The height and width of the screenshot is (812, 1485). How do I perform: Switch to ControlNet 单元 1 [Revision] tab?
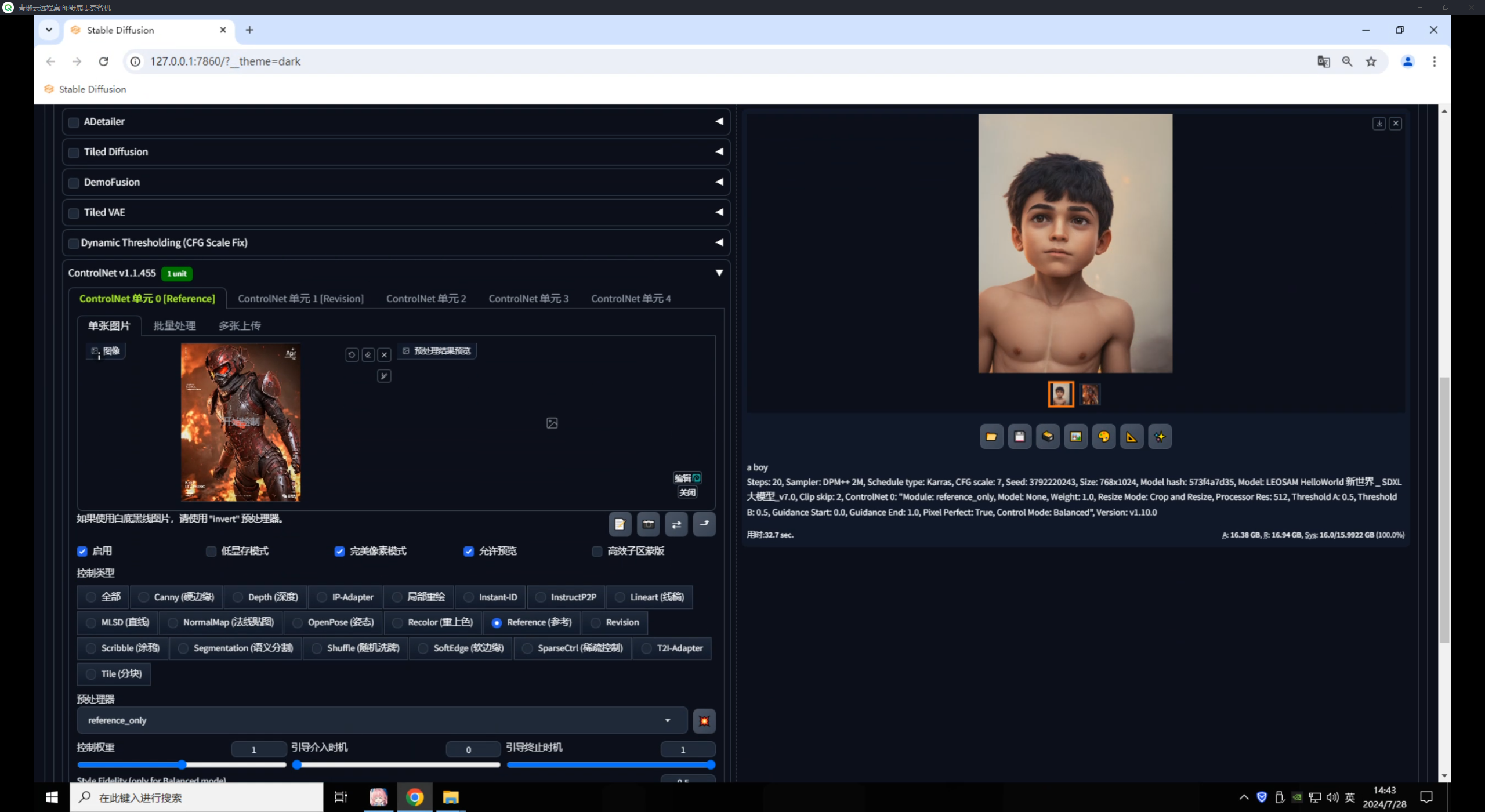pyautogui.click(x=300, y=299)
